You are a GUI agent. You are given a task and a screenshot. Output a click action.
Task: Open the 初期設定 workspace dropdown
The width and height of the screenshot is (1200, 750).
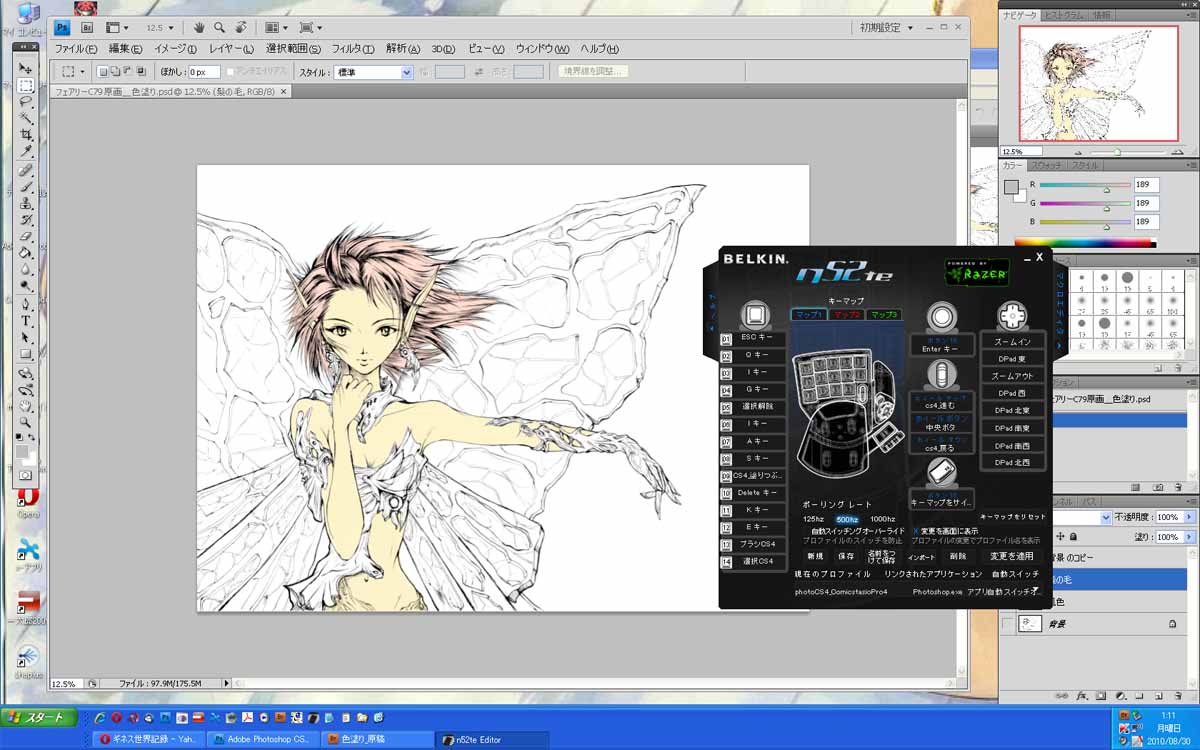(886, 28)
